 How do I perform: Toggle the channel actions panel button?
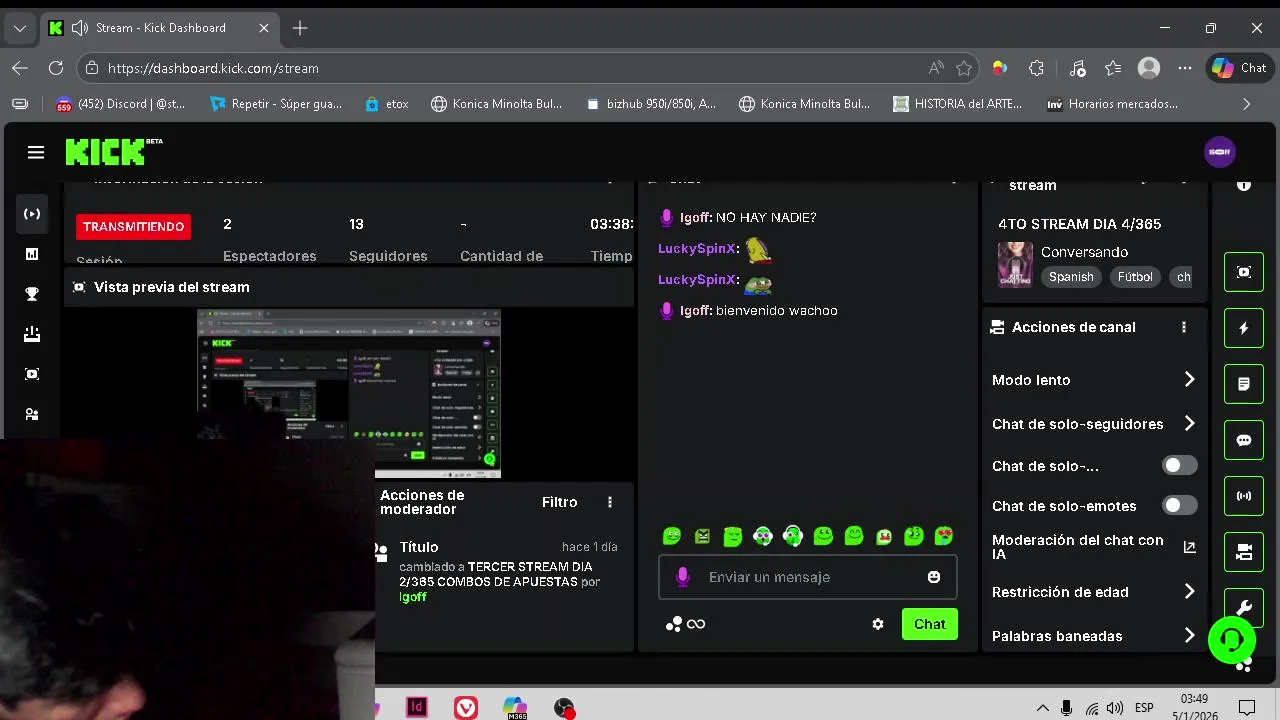coord(1244,552)
